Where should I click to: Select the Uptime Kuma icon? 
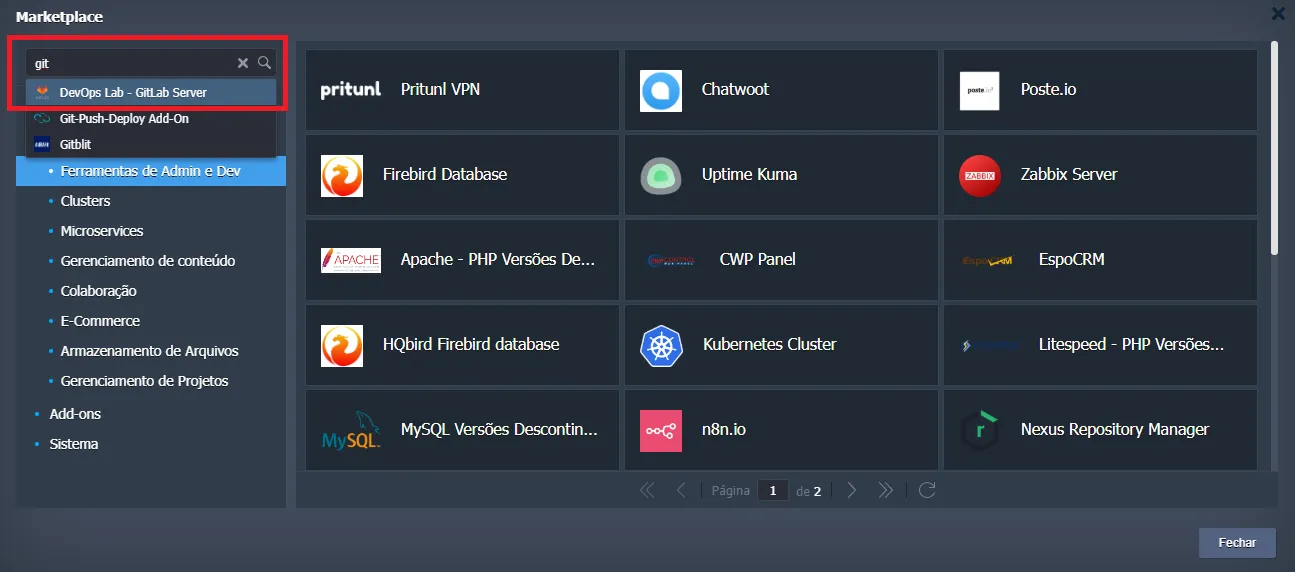coord(661,175)
